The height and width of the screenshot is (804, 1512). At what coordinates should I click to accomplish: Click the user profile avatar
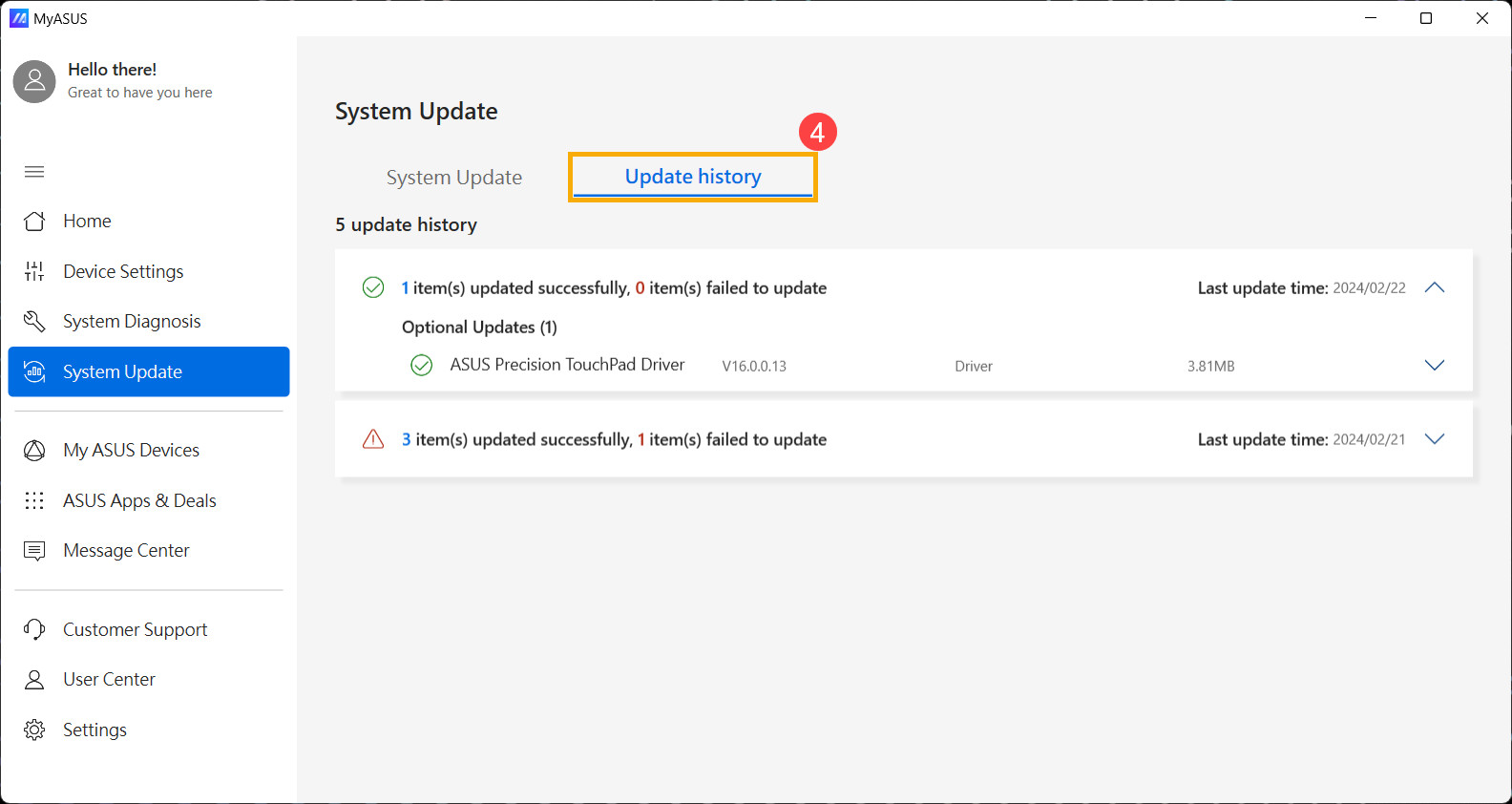coord(34,81)
